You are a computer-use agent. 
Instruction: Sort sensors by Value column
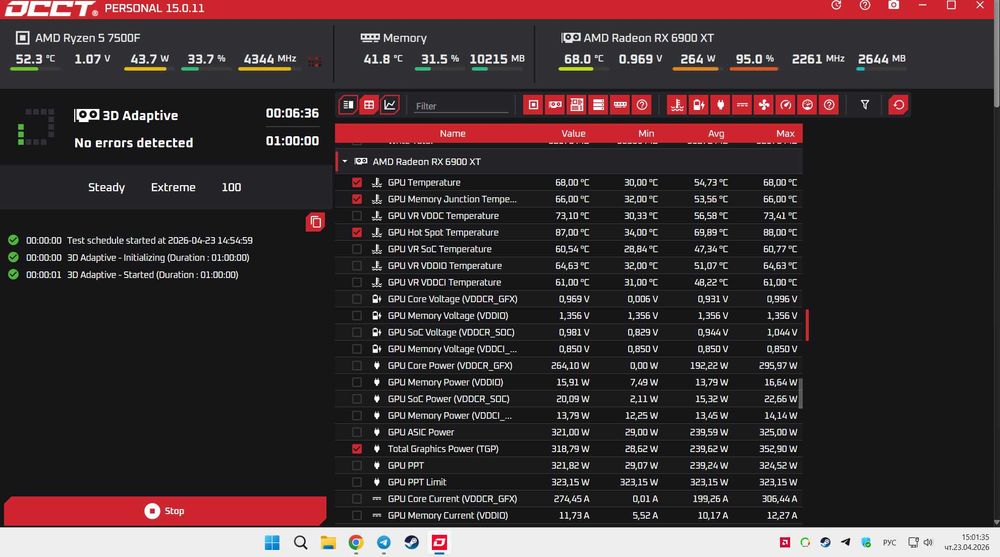pyautogui.click(x=573, y=133)
